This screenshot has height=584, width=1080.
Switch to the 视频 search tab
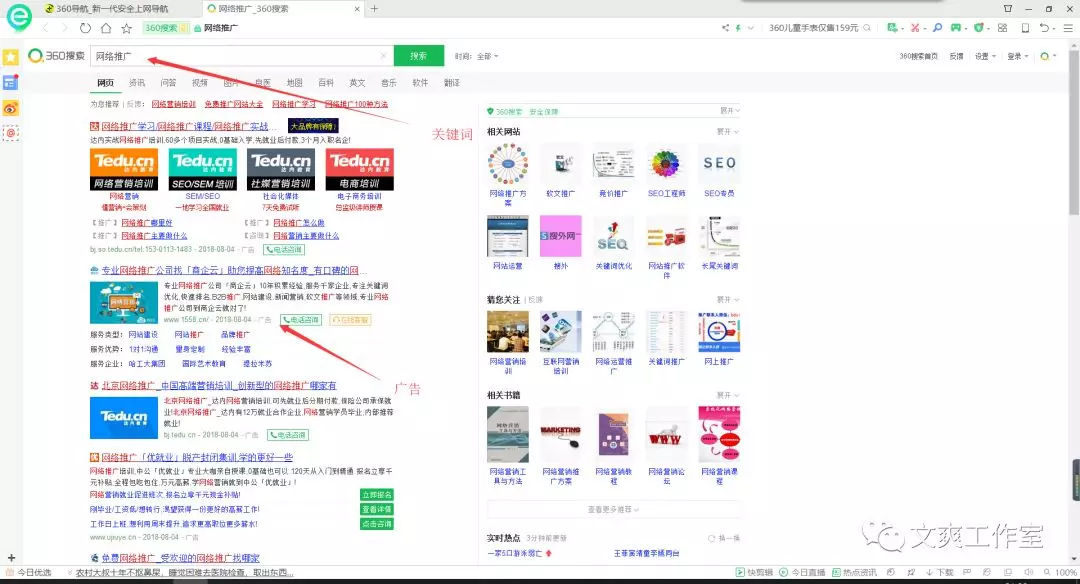200,83
